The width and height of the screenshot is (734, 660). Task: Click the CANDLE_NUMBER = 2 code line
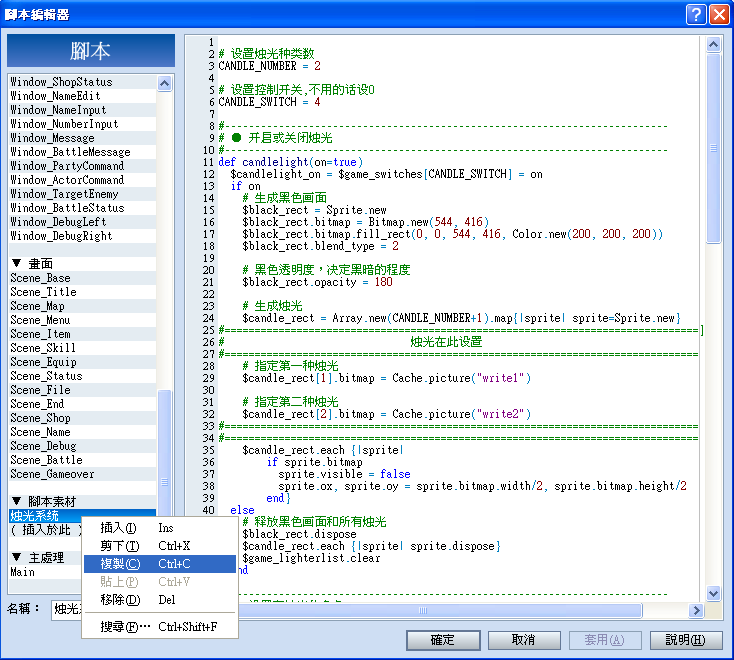(270, 66)
